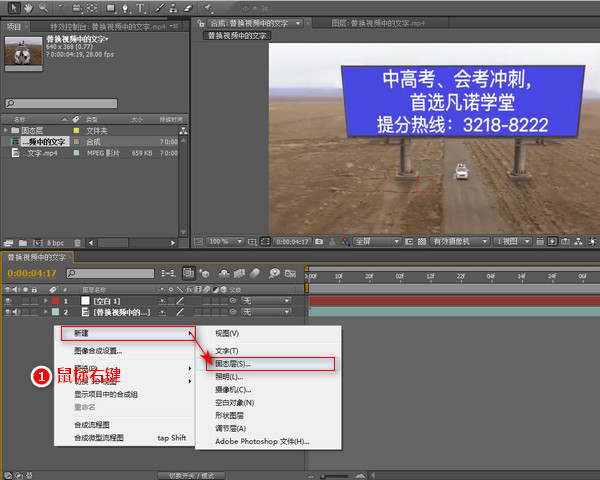Open the 新建 submenu
The height and width of the screenshot is (480, 600).
pyautogui.click(x=128, y=333)
